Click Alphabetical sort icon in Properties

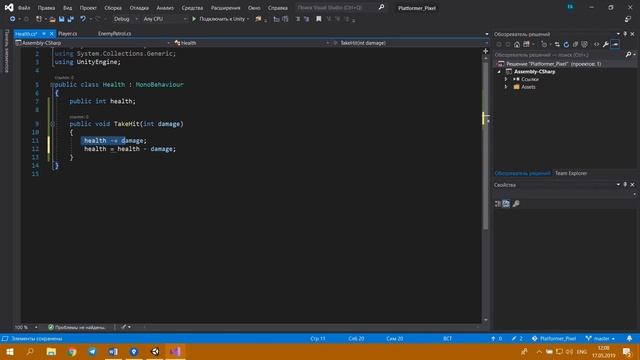(506, 204)
